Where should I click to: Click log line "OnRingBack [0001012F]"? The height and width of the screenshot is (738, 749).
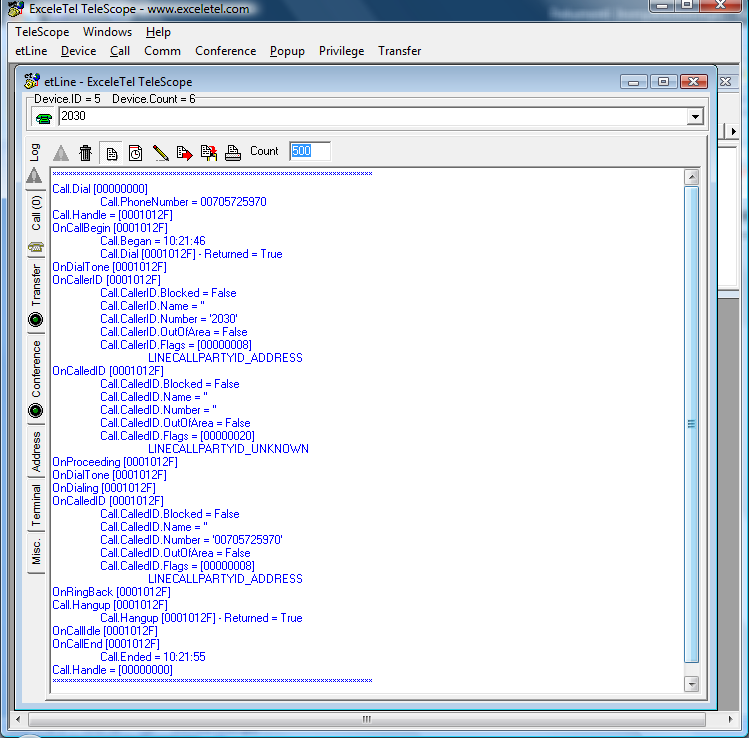point(111,592)
